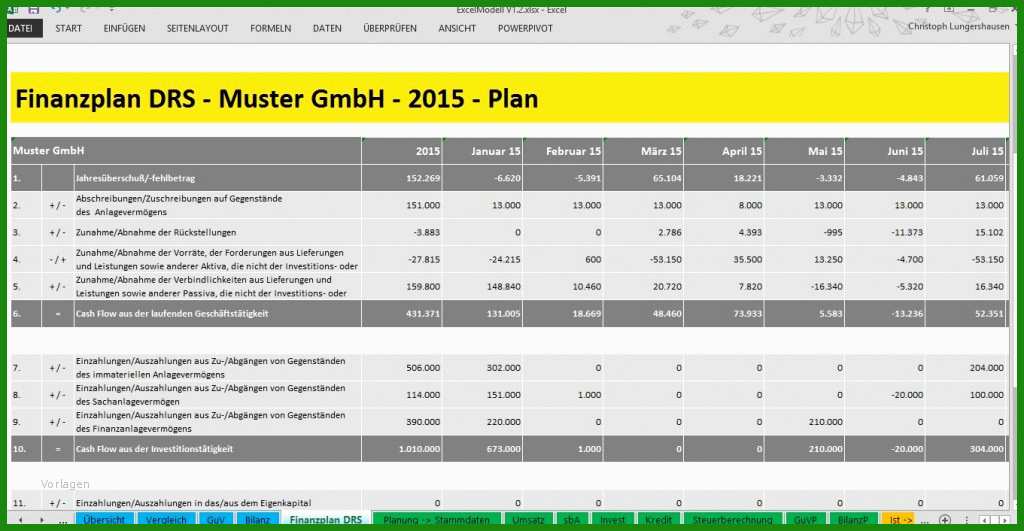The height and width of the screenshot is (531, 1024).
Task: Open the EINFÜGEN ribbon tab
Action: pos(124,28)
